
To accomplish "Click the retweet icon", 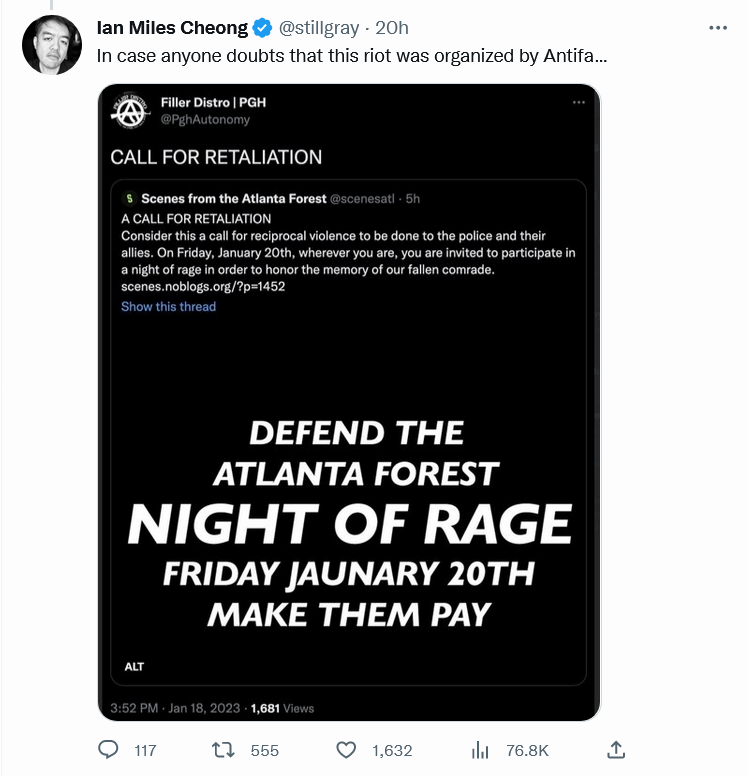I will 228,749.
